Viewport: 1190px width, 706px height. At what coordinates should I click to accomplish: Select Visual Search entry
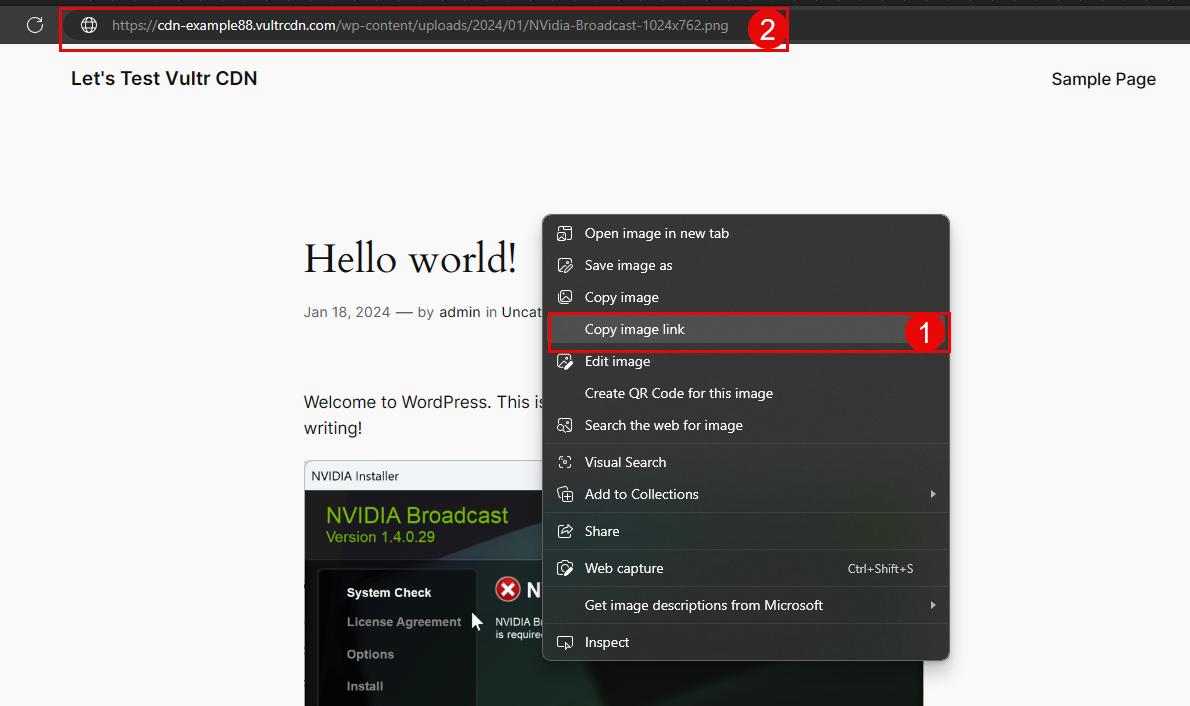746,462
